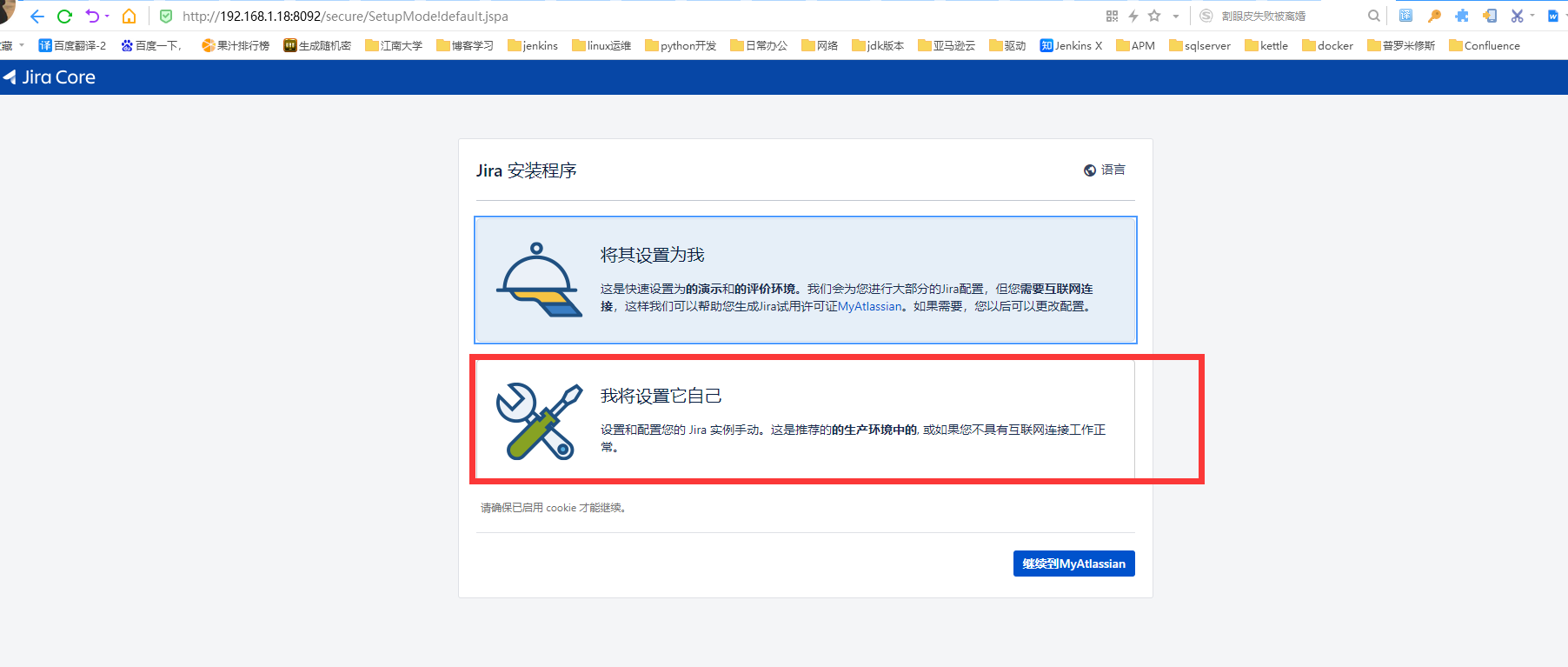
Task: Open the QR code icon in address bar
Action: pos(1112,16)
